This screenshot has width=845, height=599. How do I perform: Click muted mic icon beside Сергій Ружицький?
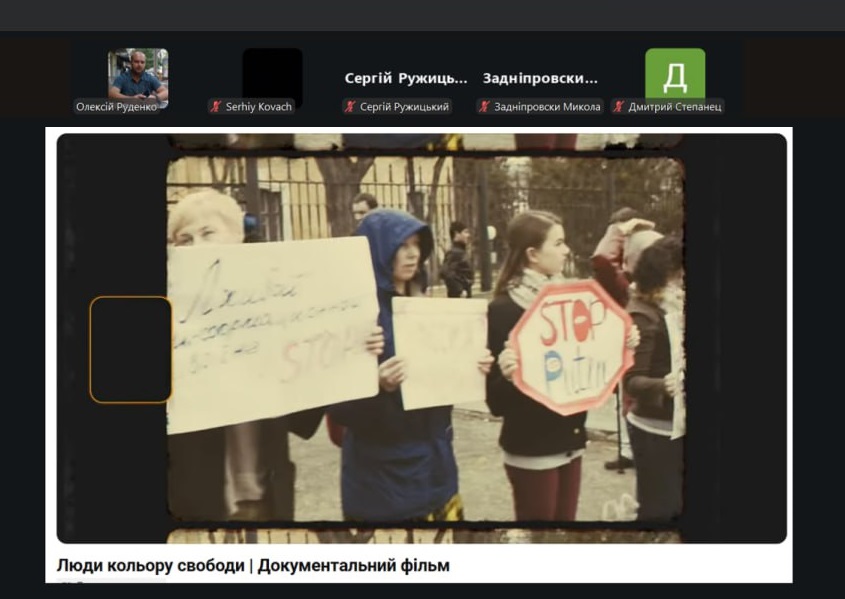350,107
